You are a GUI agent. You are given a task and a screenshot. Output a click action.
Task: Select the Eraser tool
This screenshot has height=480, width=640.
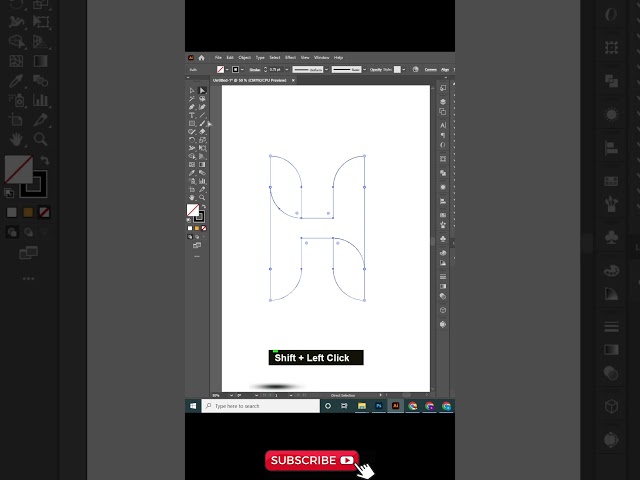pyautogui.click(x=202, y=131)
